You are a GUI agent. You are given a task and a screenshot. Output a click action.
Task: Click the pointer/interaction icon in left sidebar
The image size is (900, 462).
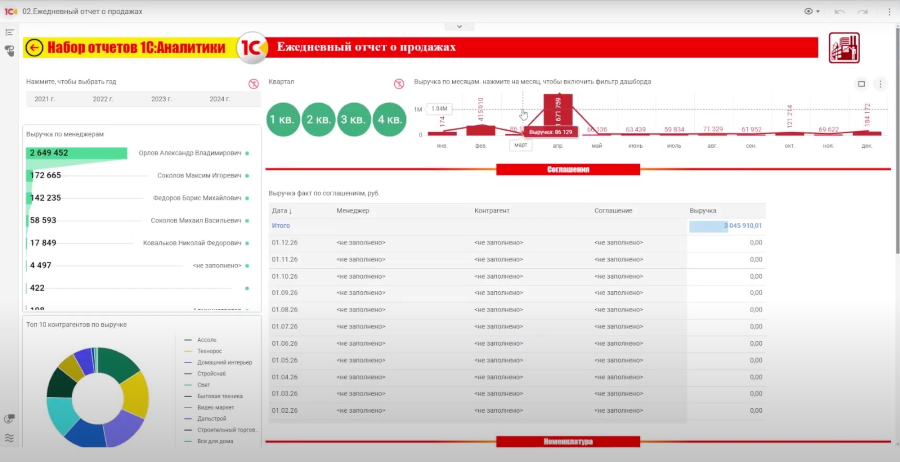[9, 51]
